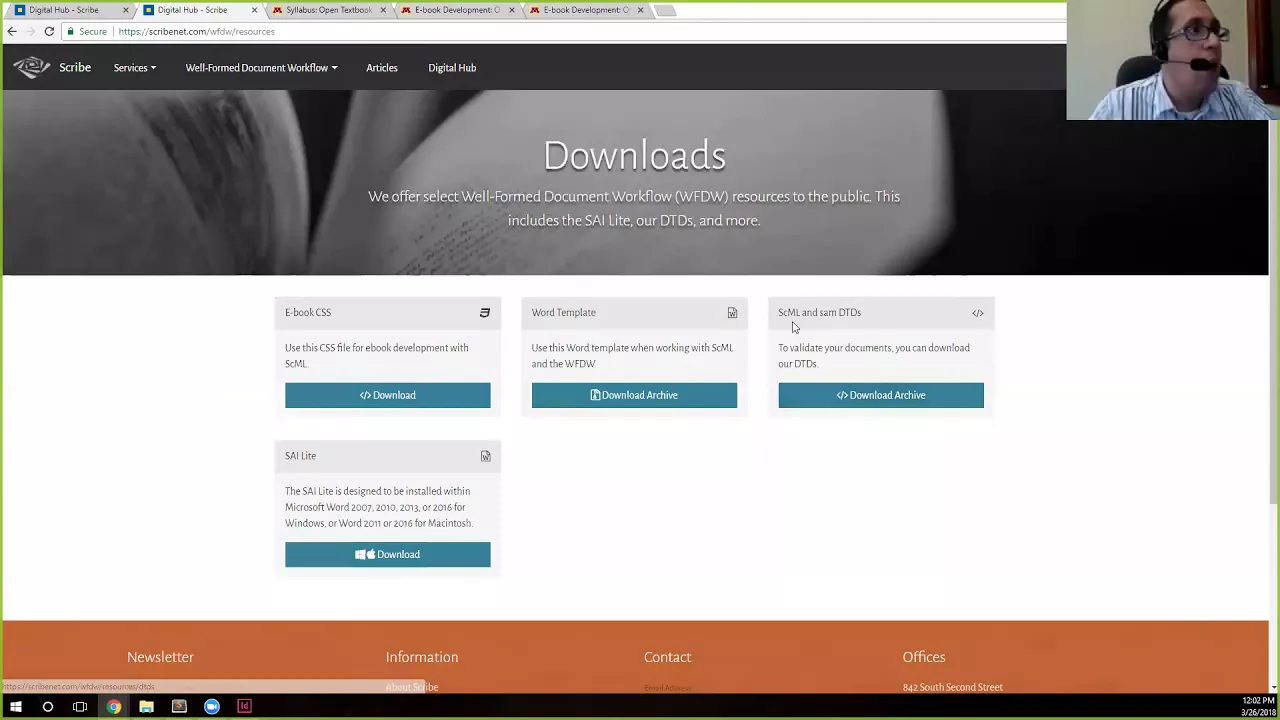This screenshot has width=1280, height=720.
Task: Click the Newsletter footer heading
Action: (x=160, y=657)
